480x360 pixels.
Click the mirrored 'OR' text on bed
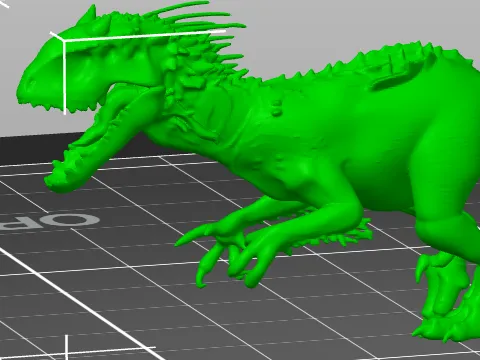[x=50, y=222]
